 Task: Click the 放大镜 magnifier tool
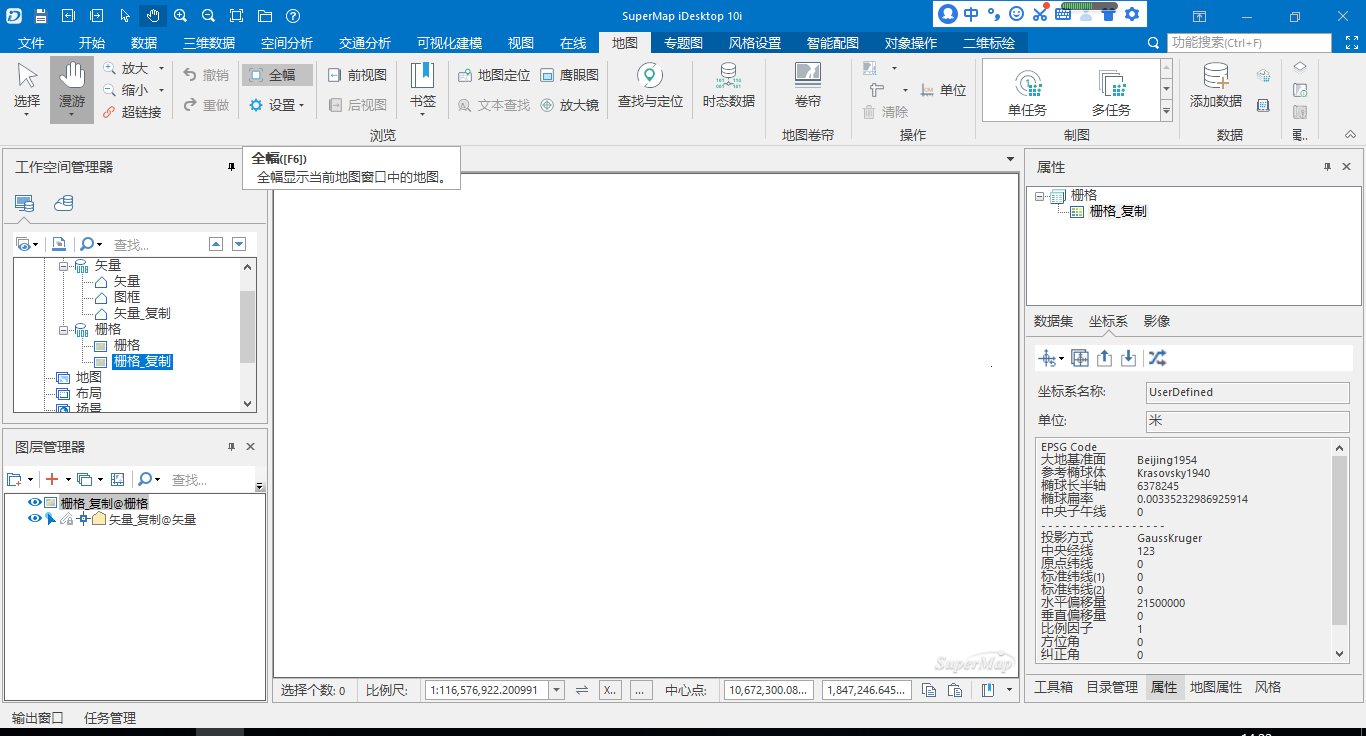(570, 105)
